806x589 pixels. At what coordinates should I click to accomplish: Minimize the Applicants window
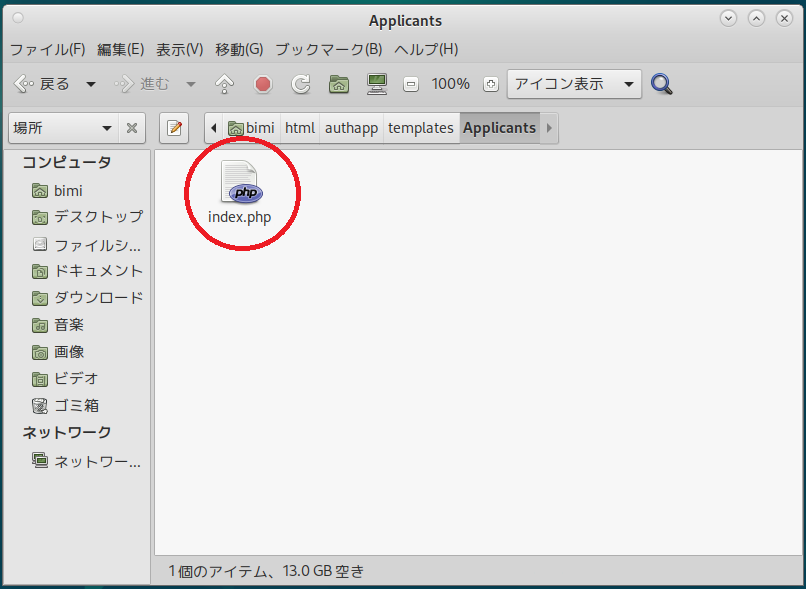click(x=728, y=19)
